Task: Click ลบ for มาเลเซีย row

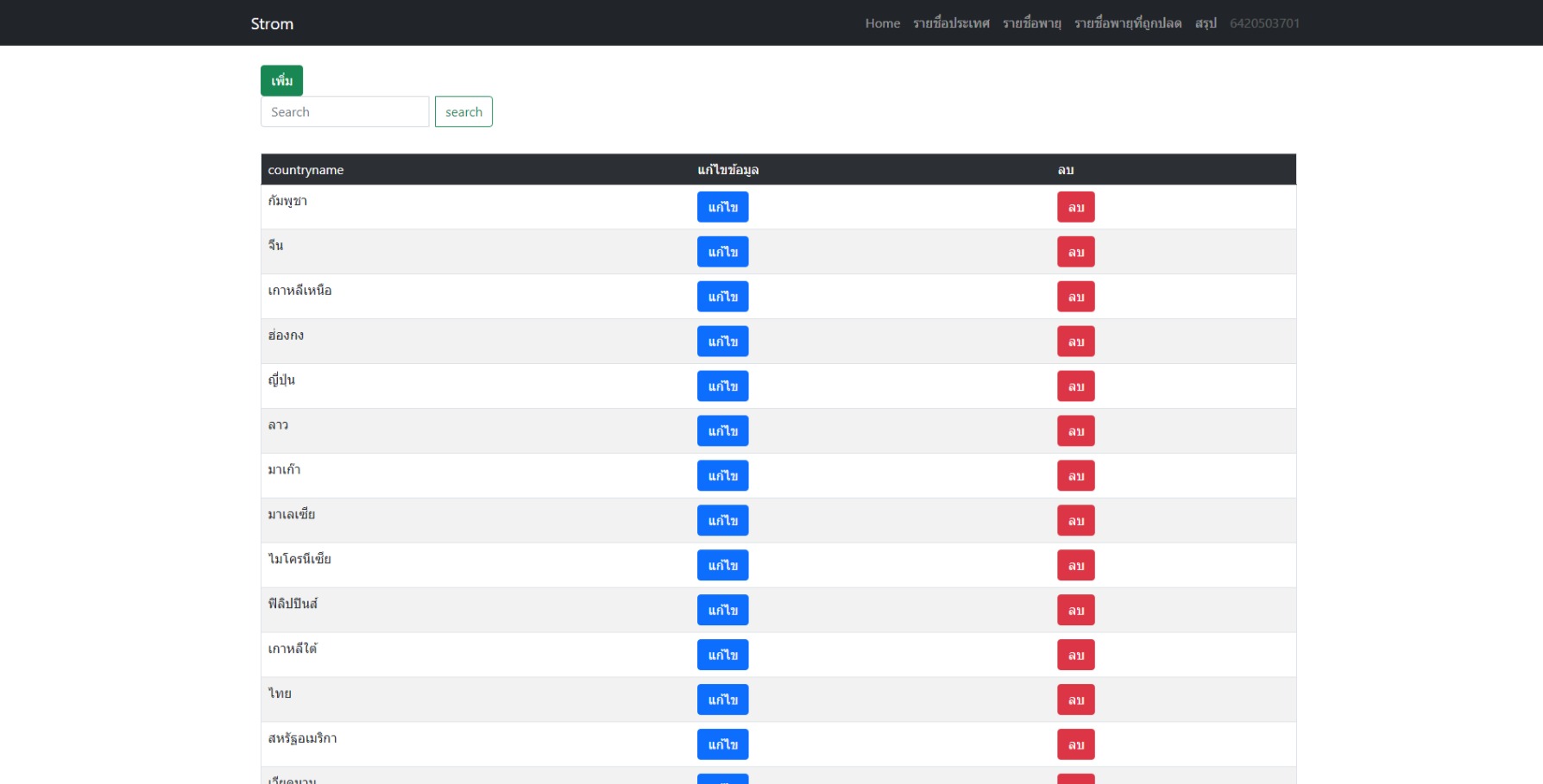Action: click(x=1075, y=520)
